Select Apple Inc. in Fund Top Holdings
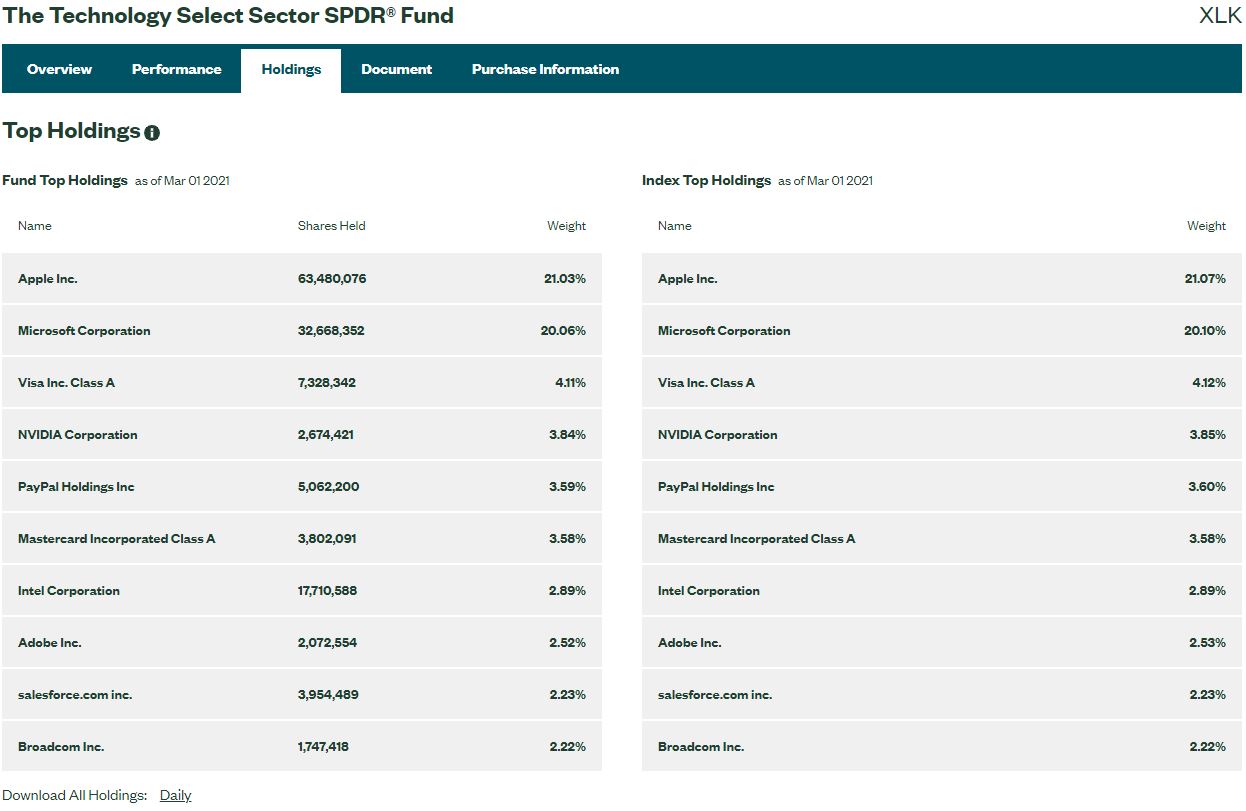Screen dimensions: 1246x811 click(x=48, y=278)
